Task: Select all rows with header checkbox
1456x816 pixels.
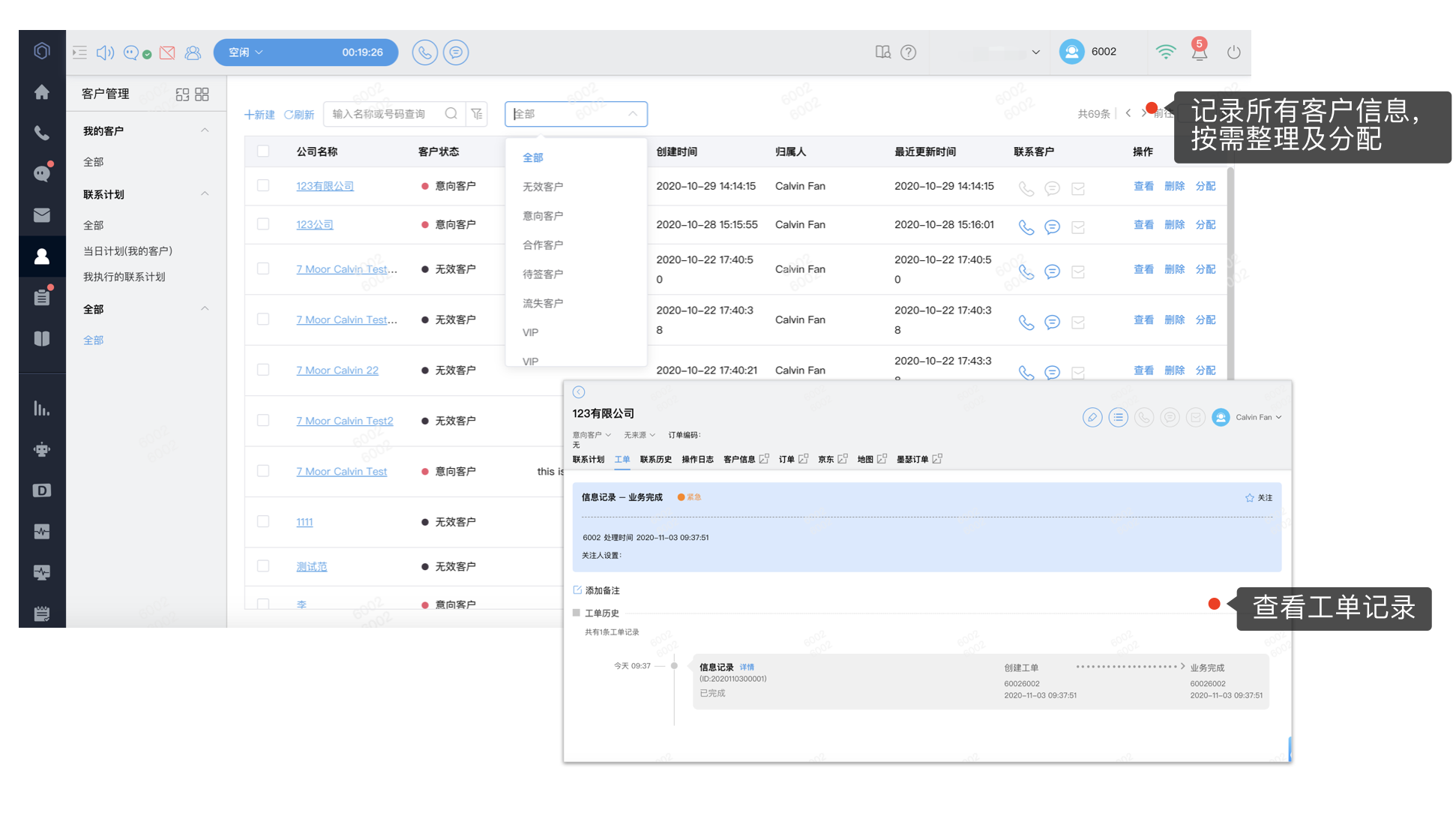Action: pyautogui.click(x=263, y=151)
